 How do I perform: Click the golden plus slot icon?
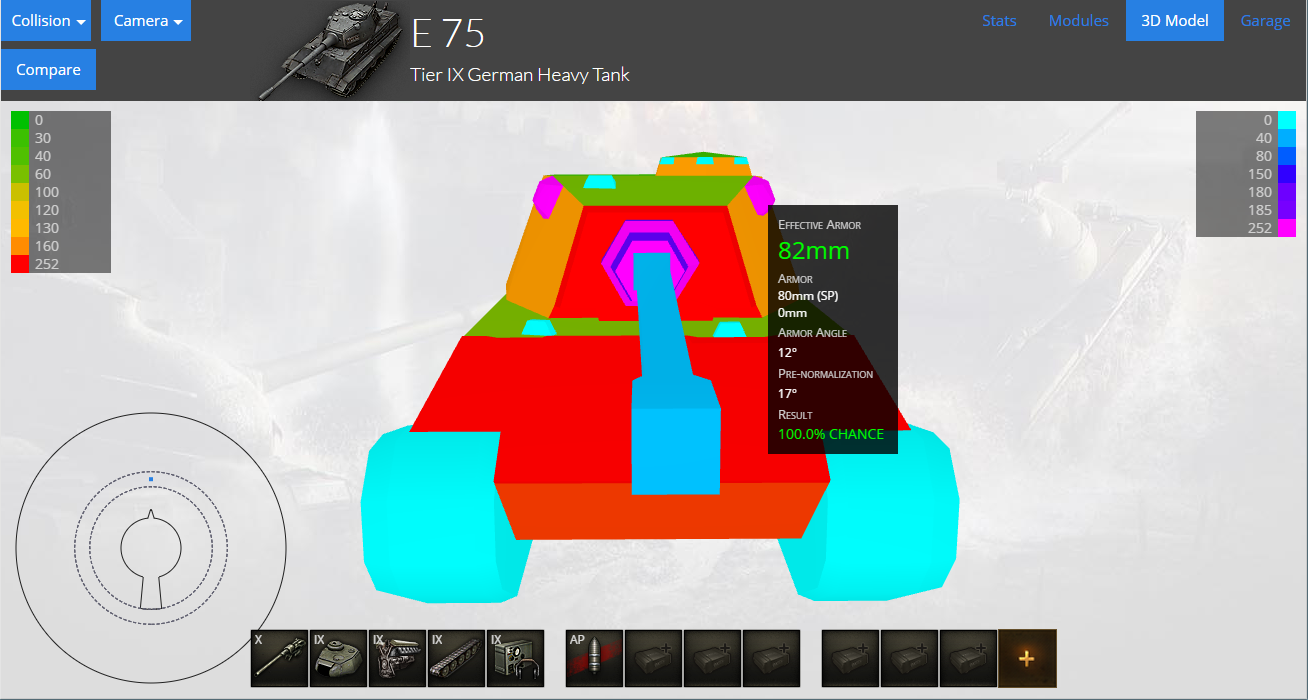coord(1027,658)
